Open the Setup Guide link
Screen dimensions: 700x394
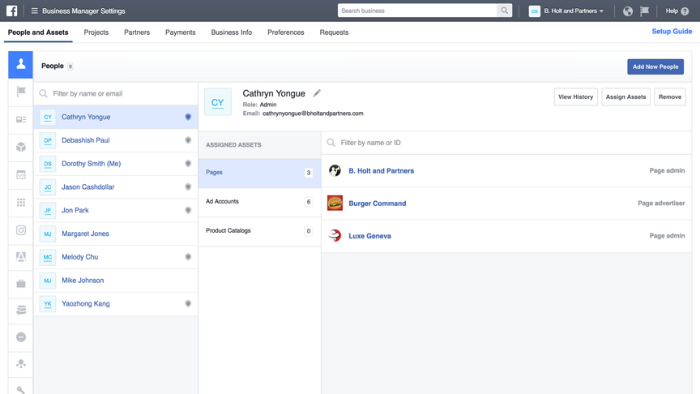point(672,31)
